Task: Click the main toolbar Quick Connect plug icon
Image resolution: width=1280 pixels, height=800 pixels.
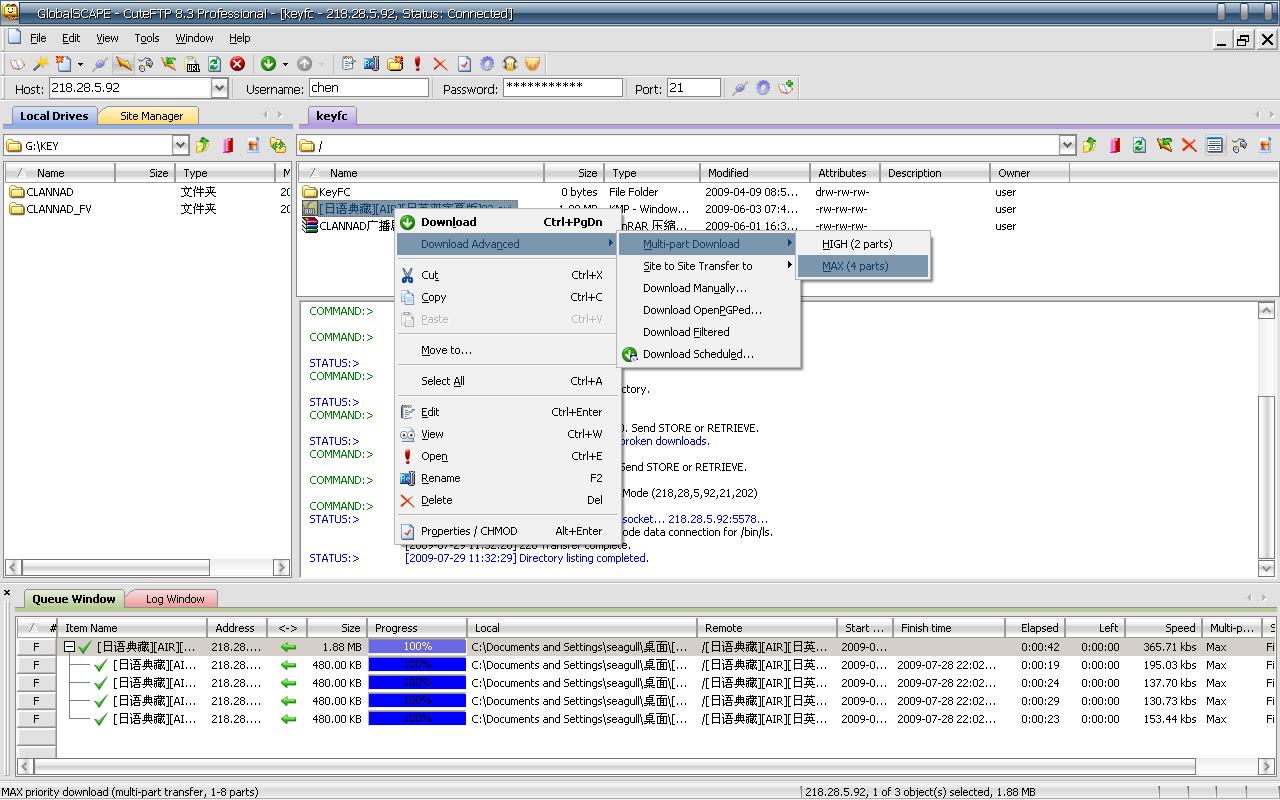Action: pos(100,64)
